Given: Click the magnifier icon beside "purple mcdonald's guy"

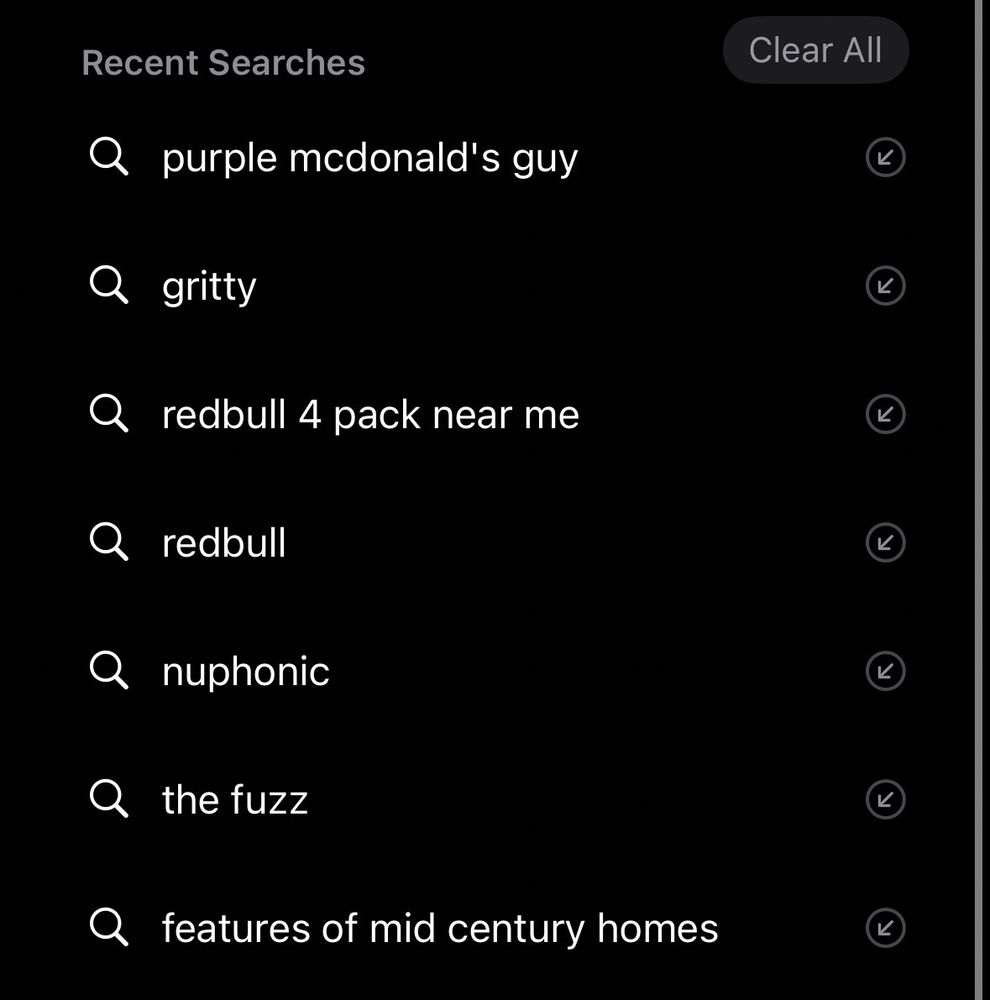Looking at the screenshot, I should pyautogui.click(x=109, y=157).
